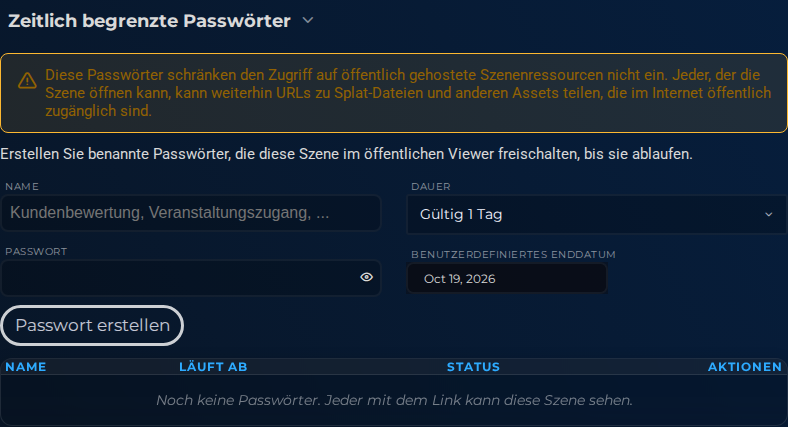Focus the Name input field

coord(191,213)
